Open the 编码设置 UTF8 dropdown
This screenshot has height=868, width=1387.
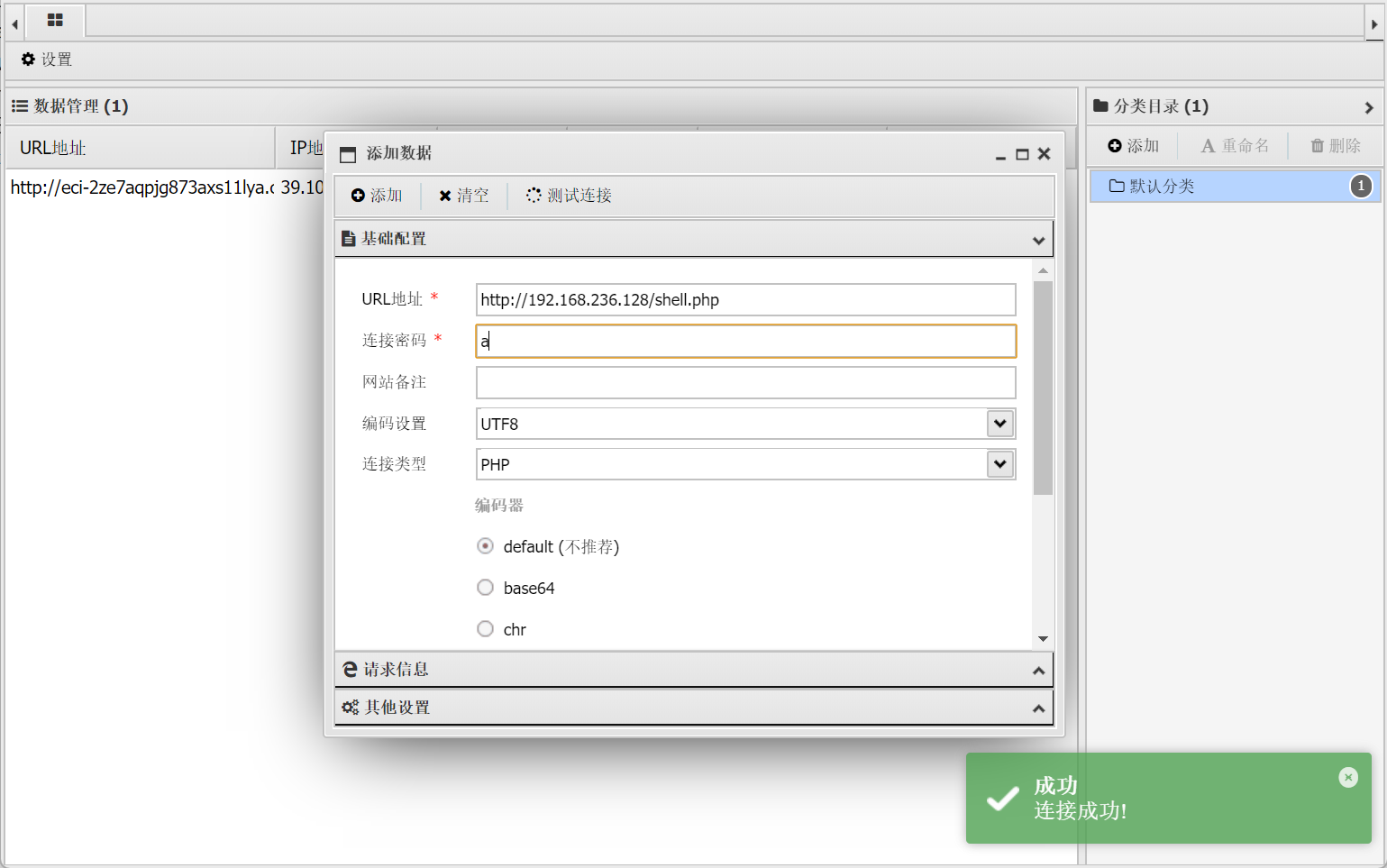[x=999, y=424]
